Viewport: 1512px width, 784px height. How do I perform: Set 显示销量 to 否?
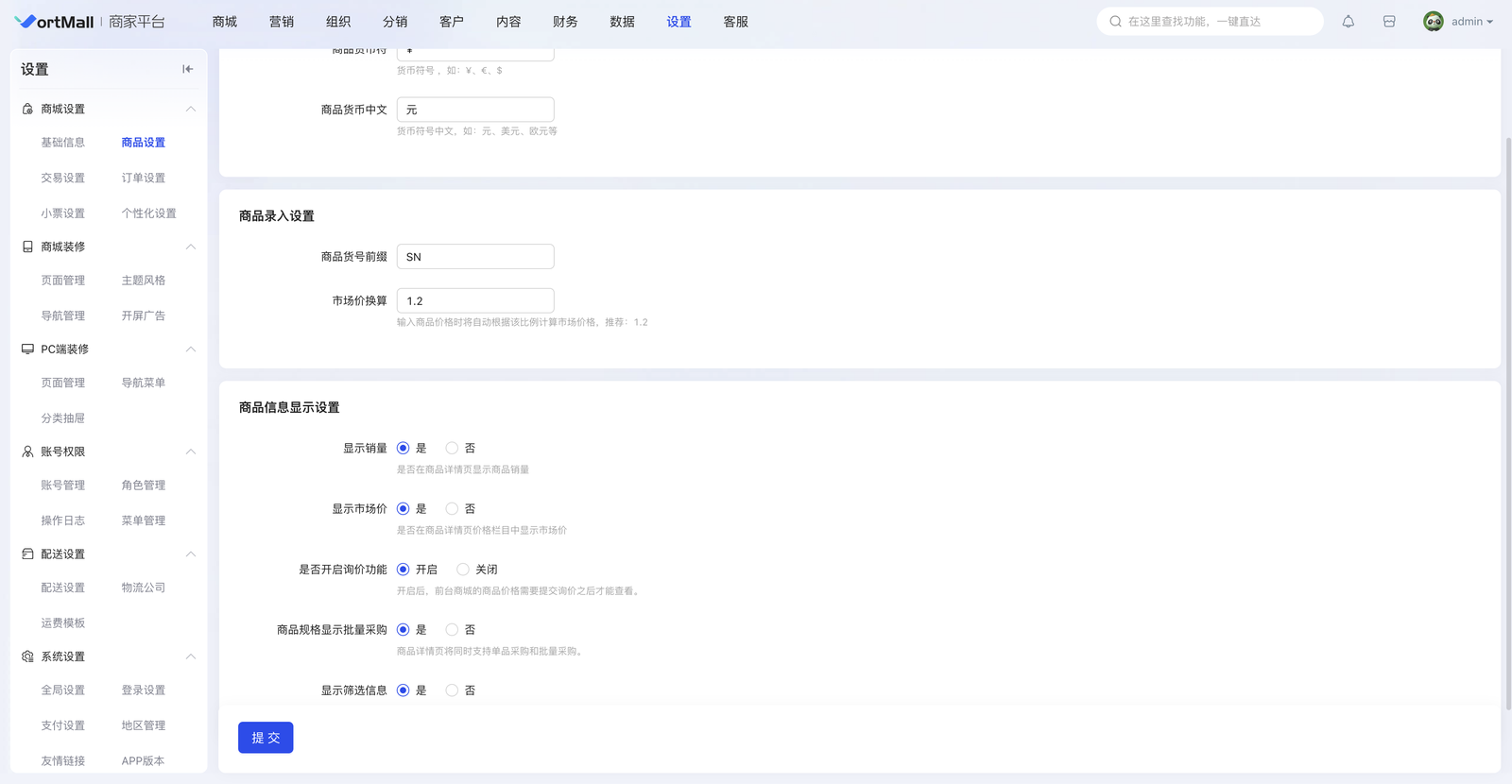[453, 449]
